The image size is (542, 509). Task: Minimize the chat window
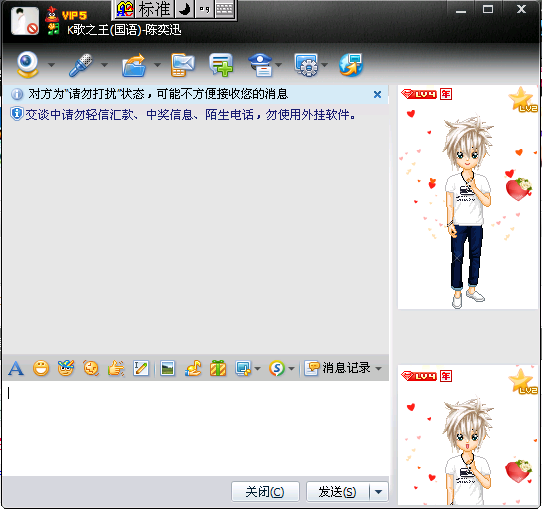(460, 10)
